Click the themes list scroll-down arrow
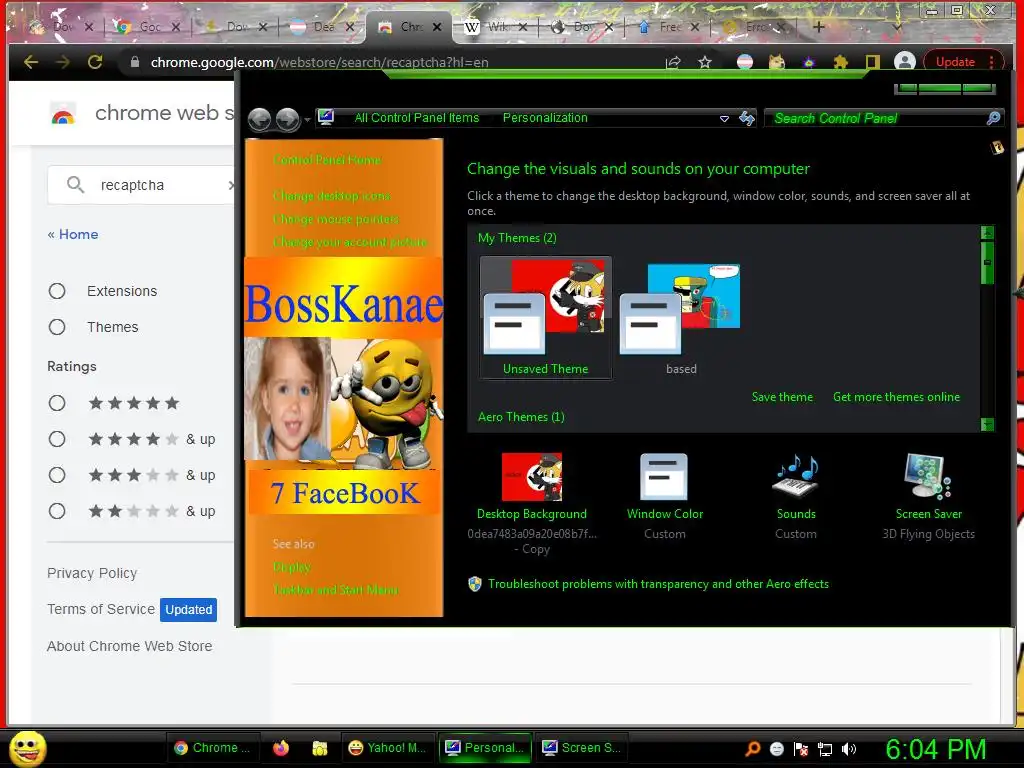The height and width of the screenshot is (768, 1024). tap(987, 424)
